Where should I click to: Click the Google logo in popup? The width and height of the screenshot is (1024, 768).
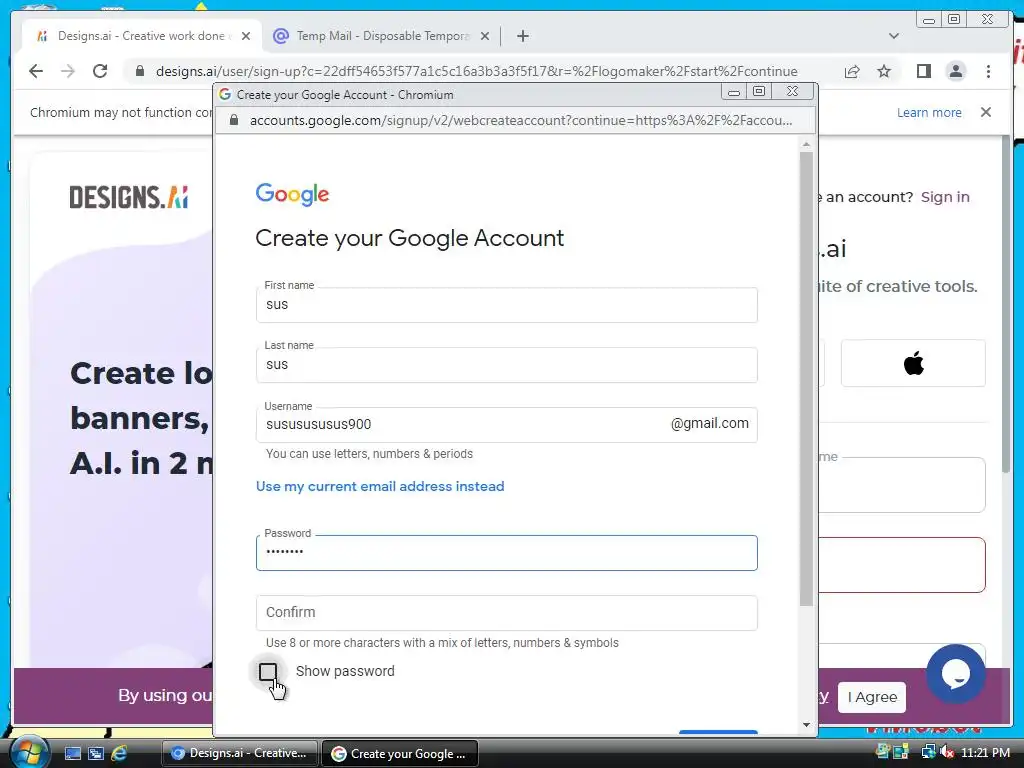point(292,194)
